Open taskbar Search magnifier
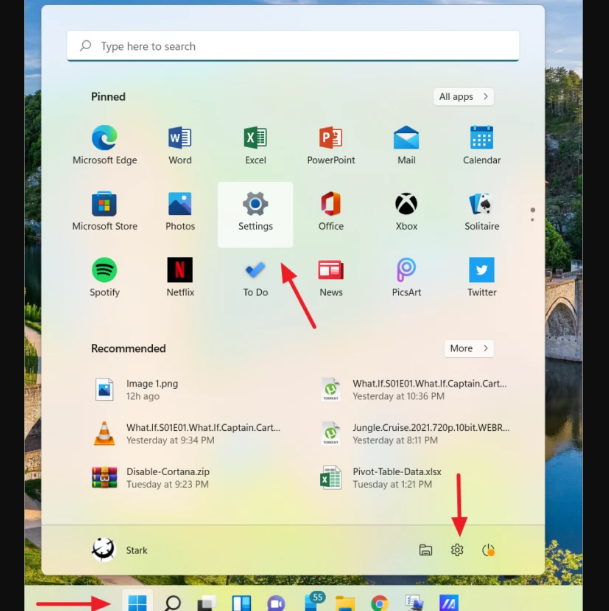 [x=172, y=603]
